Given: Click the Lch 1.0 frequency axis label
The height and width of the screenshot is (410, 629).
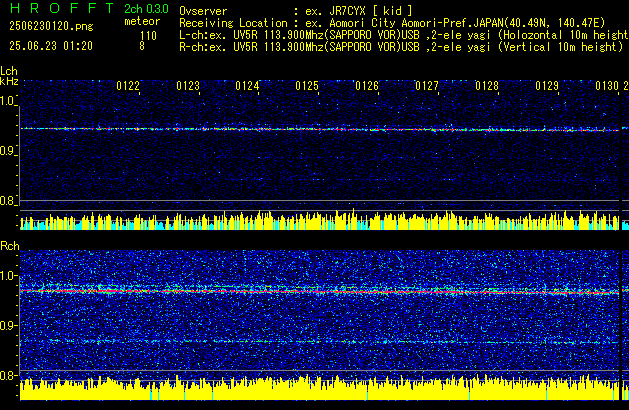Looking at the screenshot, I should coord(8,101).
